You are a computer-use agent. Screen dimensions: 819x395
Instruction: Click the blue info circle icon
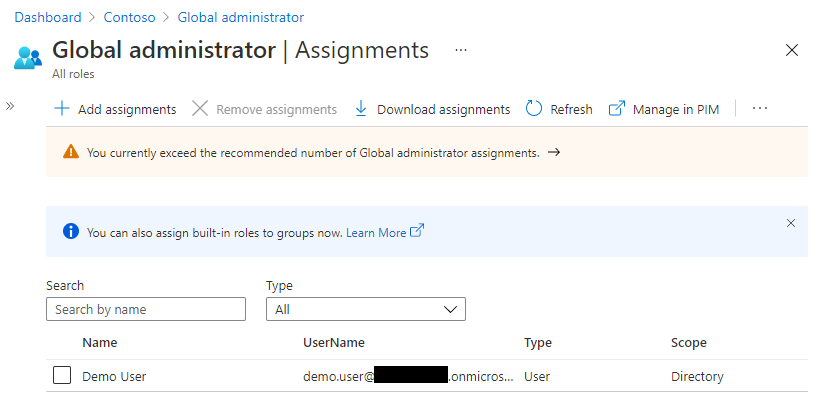tap(71, 231)
